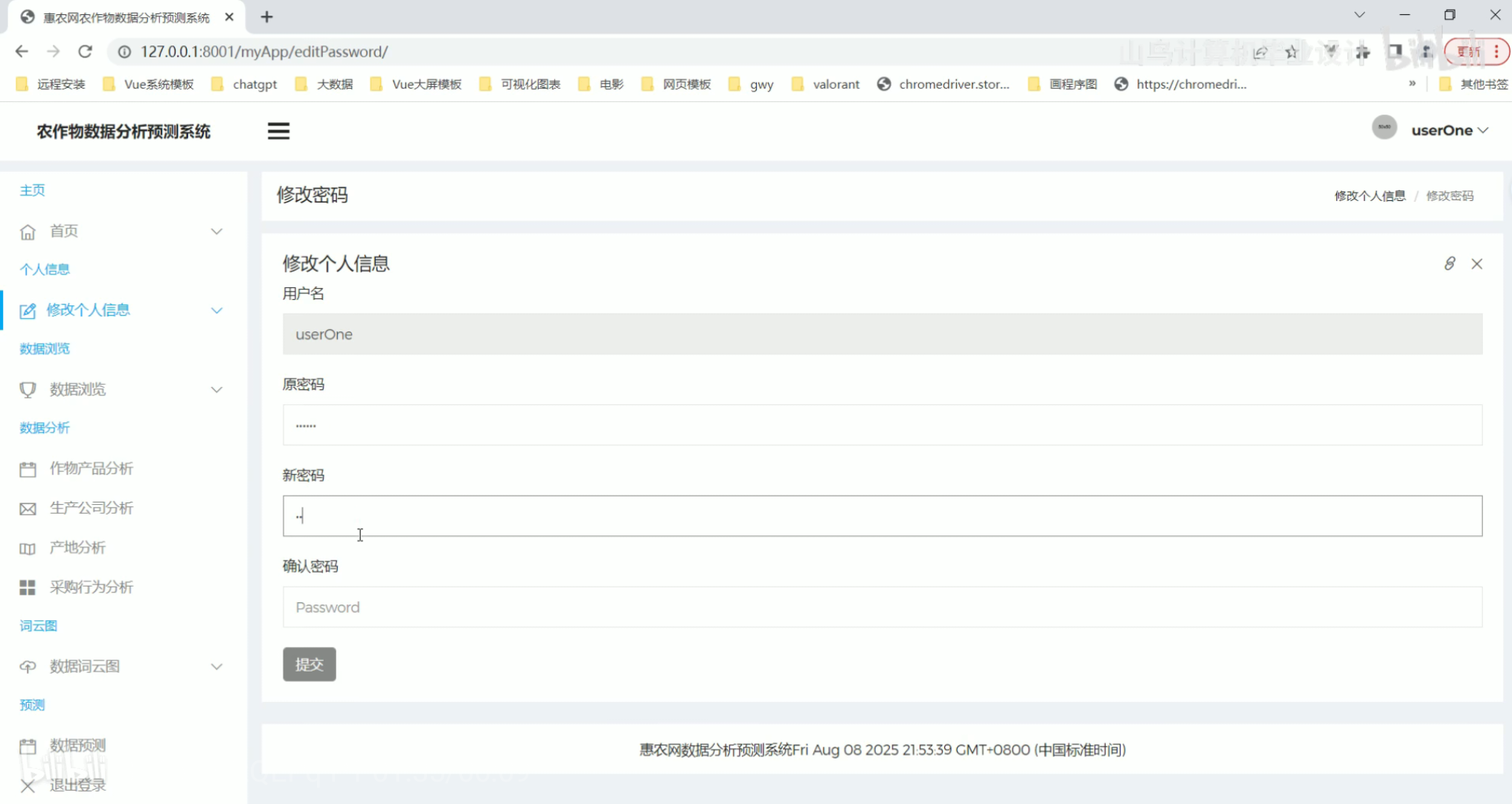The height and width of the screenshot is (804, 1512).
Task: Close the 修改个人信息 card
Action: [1477, 264]
